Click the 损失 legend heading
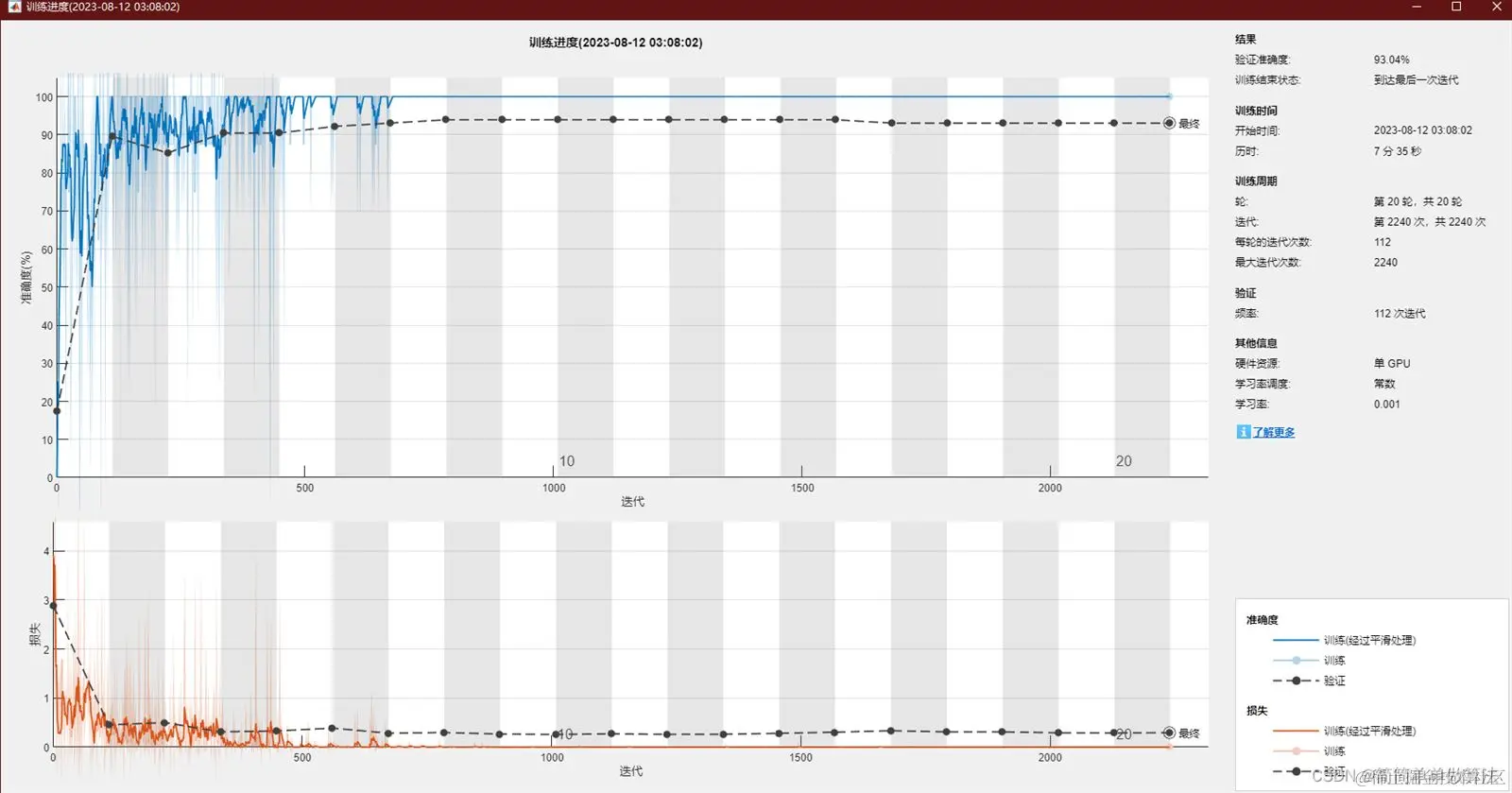Screen dimensions: 1512x793 click(x=1256, y=711)
